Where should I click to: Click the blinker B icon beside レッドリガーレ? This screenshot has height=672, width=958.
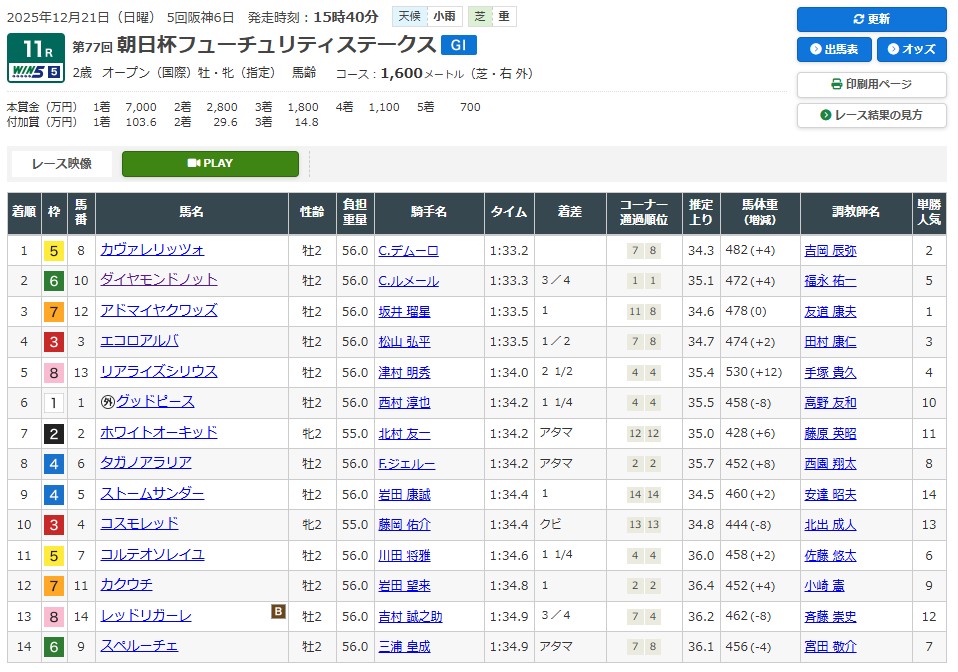point(279,611)
